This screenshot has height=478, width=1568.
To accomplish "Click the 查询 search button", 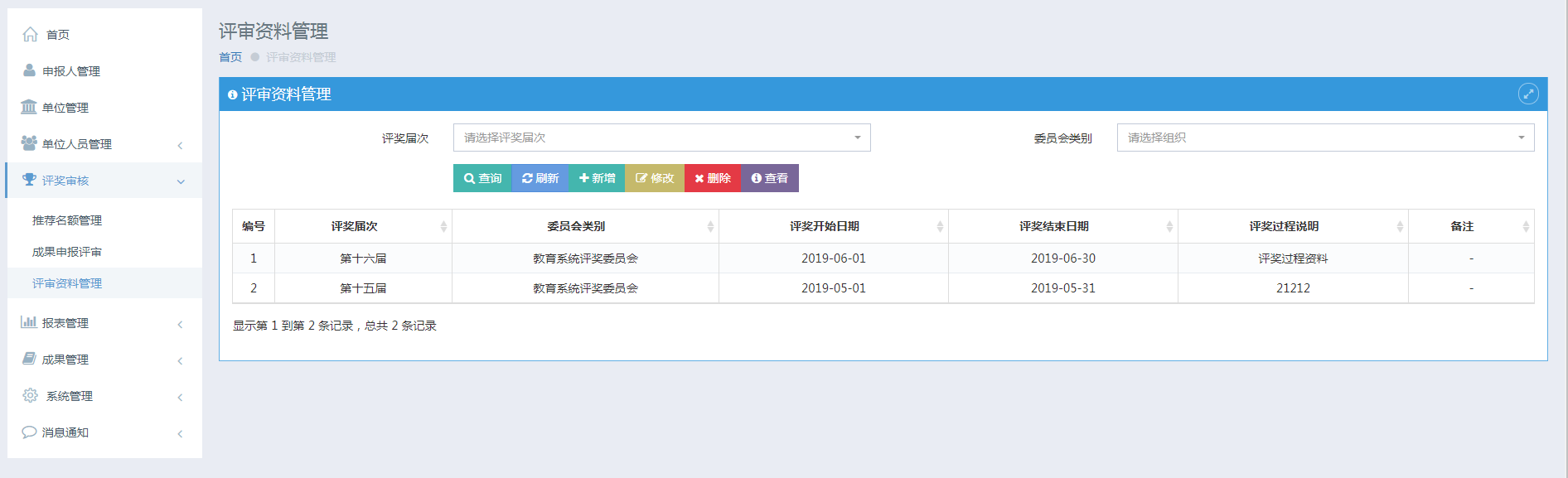I will [x=482, y=178].
